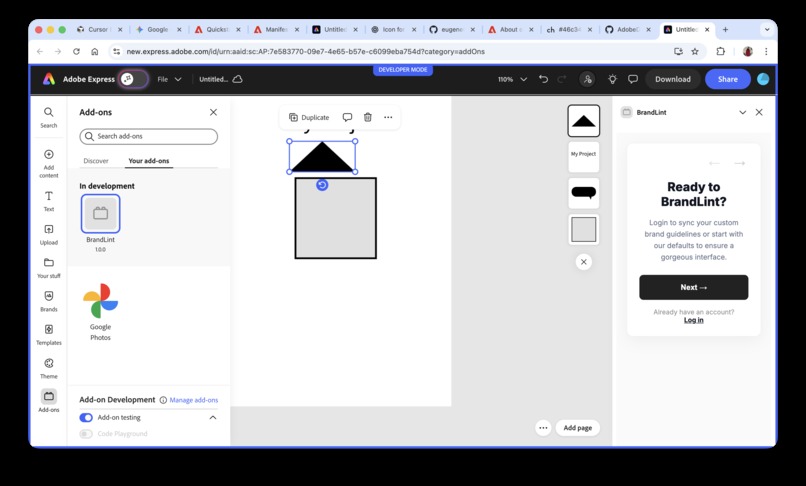The width and height of the screenshot is (806, 486).
Task: Click the Untitled document name
Action: click(213, 79)
